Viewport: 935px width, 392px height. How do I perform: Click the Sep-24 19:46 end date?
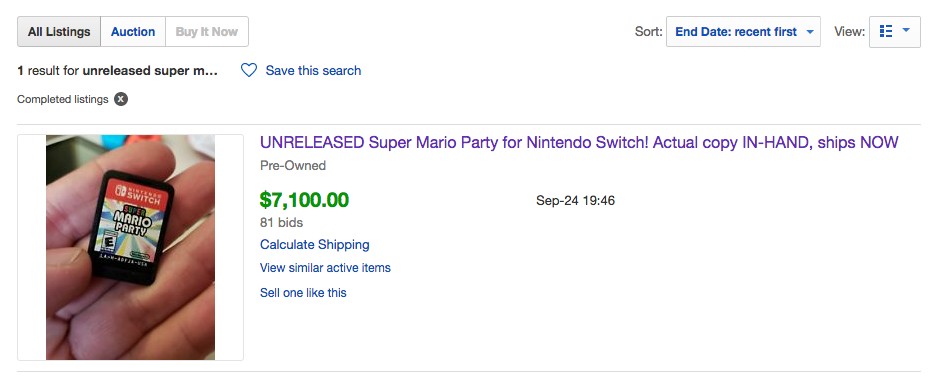(x=575, y=200)
